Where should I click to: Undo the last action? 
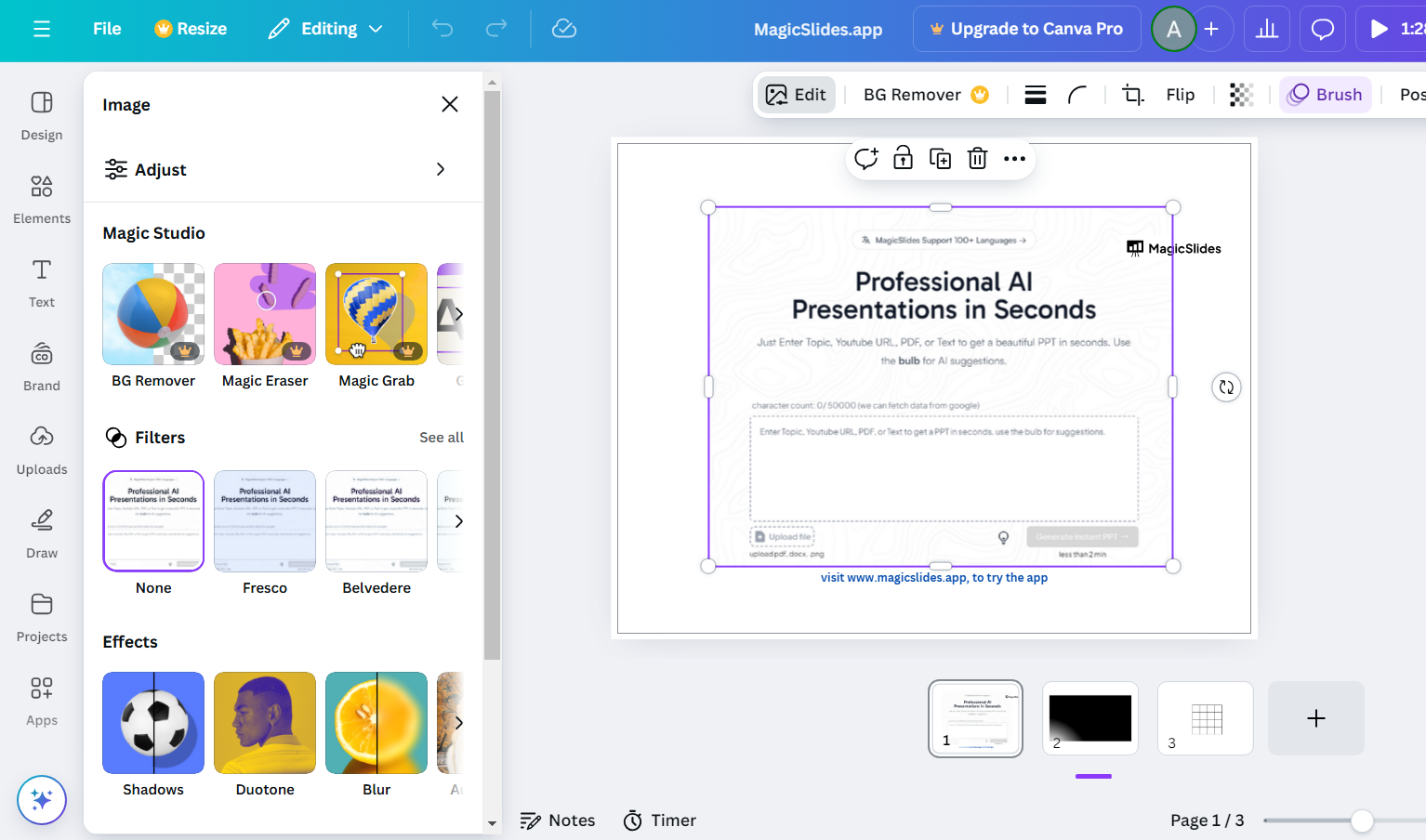point(442,29)
